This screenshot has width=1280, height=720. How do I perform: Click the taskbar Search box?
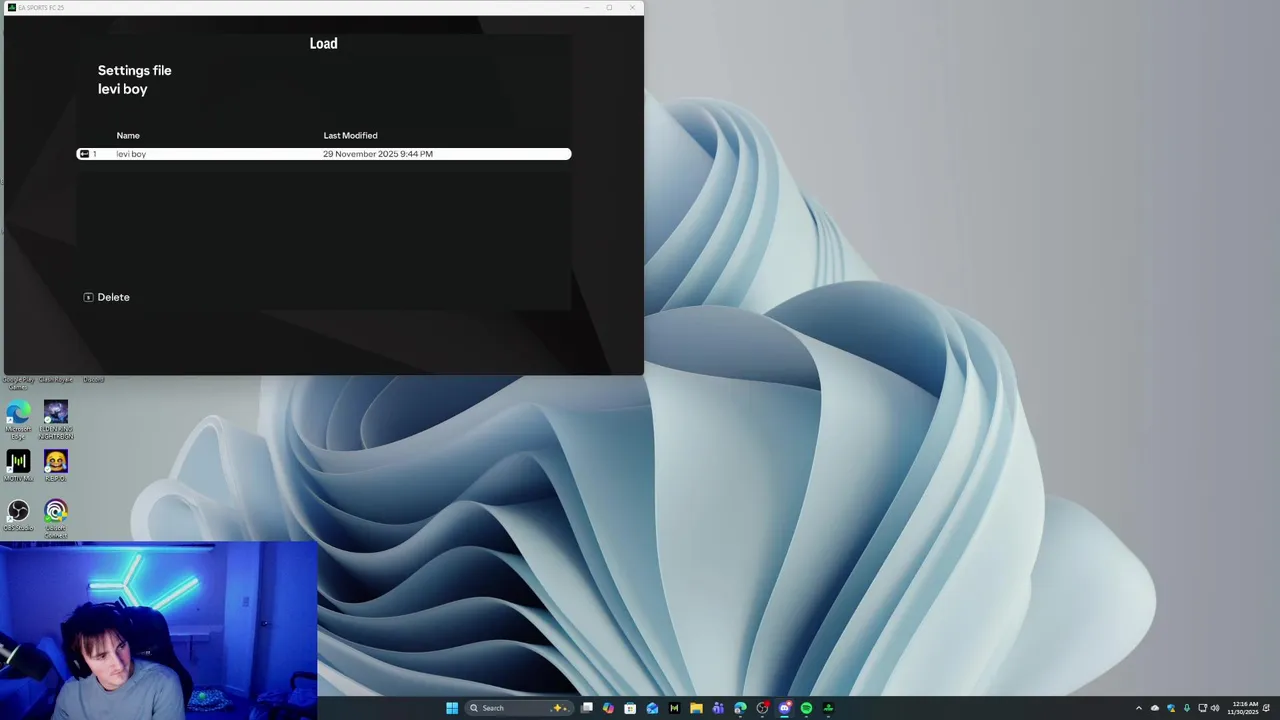(517, 708)
